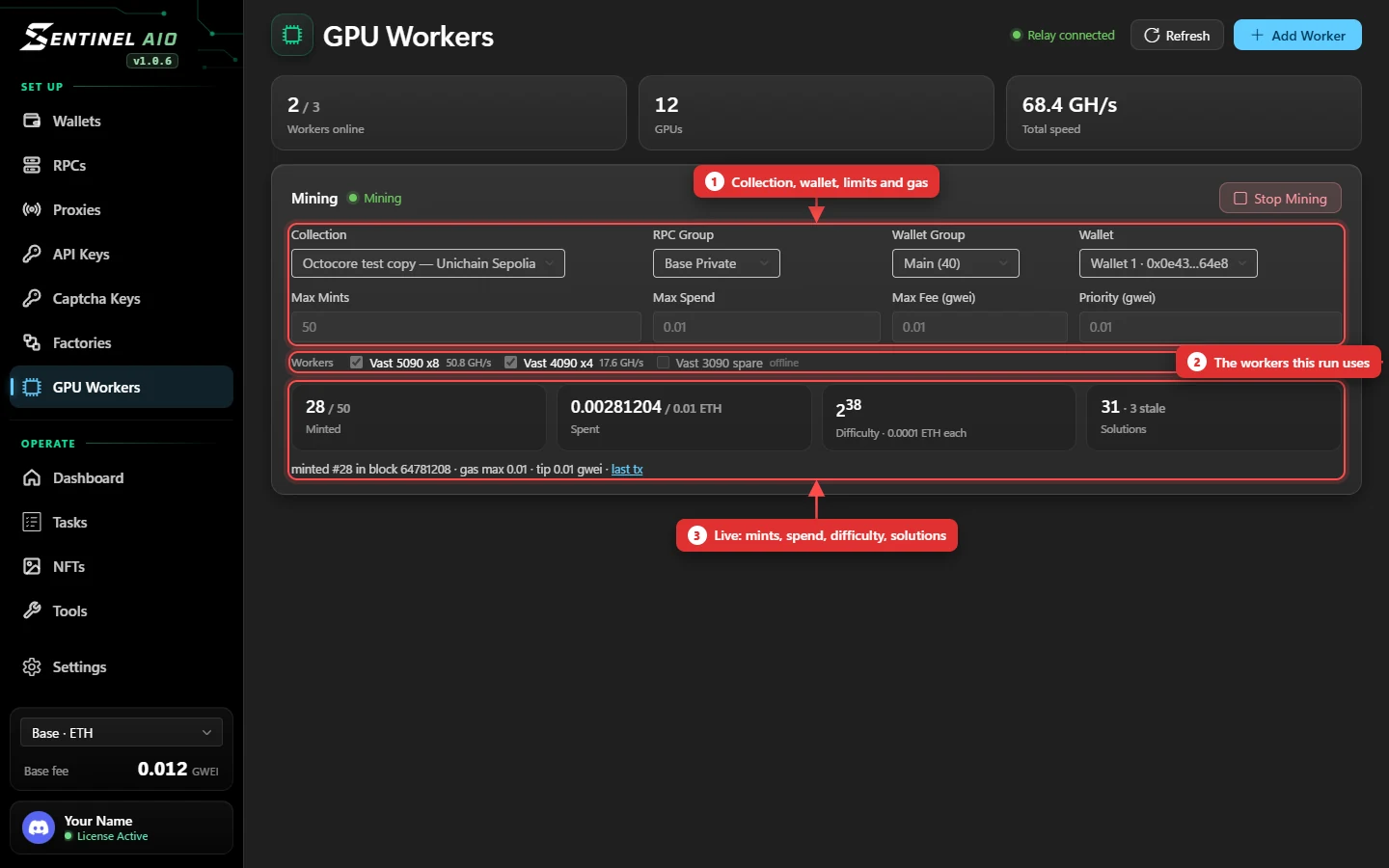Click the Tasks list icon
Image resolution: width=1389 pixels, height=868 pixels.
click(32, 522)
